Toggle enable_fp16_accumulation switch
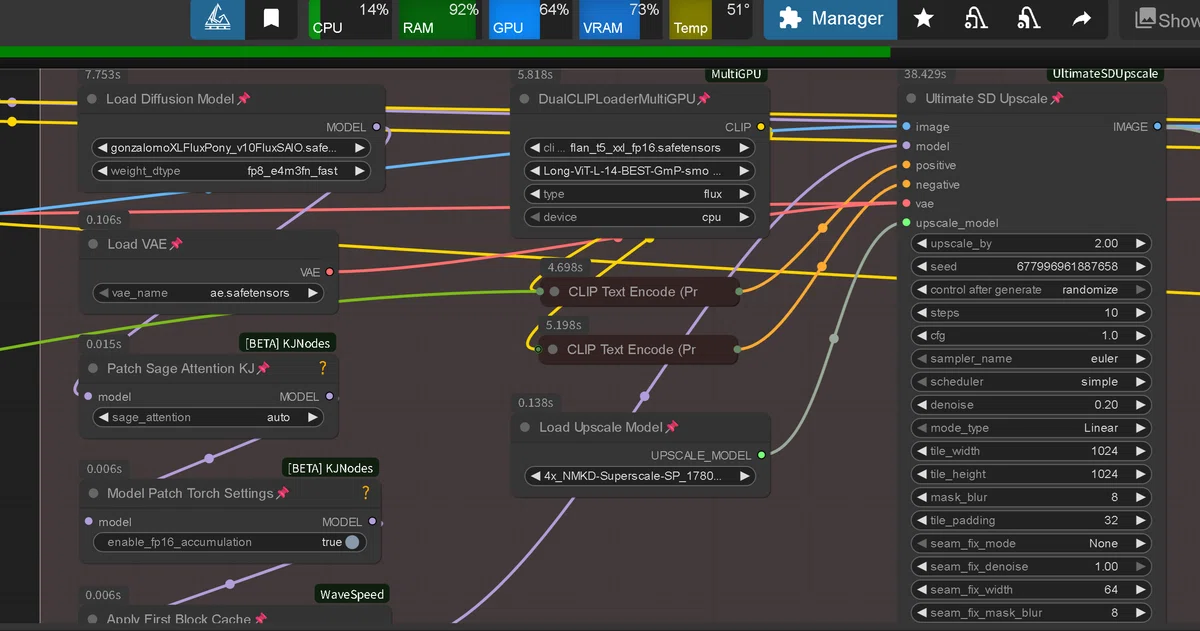Screen dimensions: 1200x631 352,542
